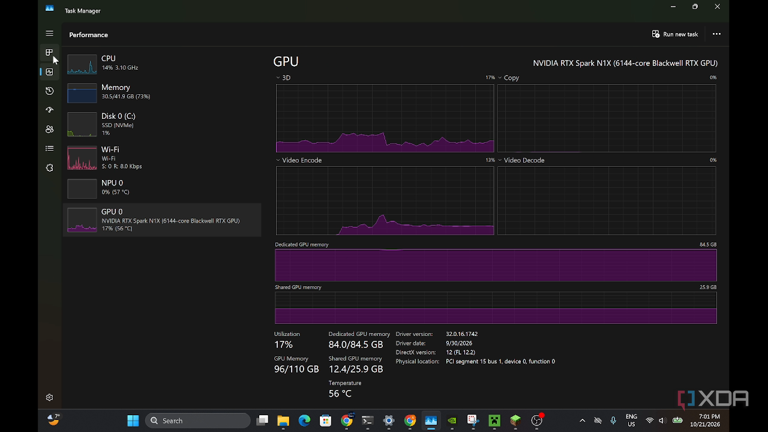Image resolution: width=768 pixels, height=432 pixels.
Task: Open the Wi-Fi network tray icon
Action: [x=649, y=421]
